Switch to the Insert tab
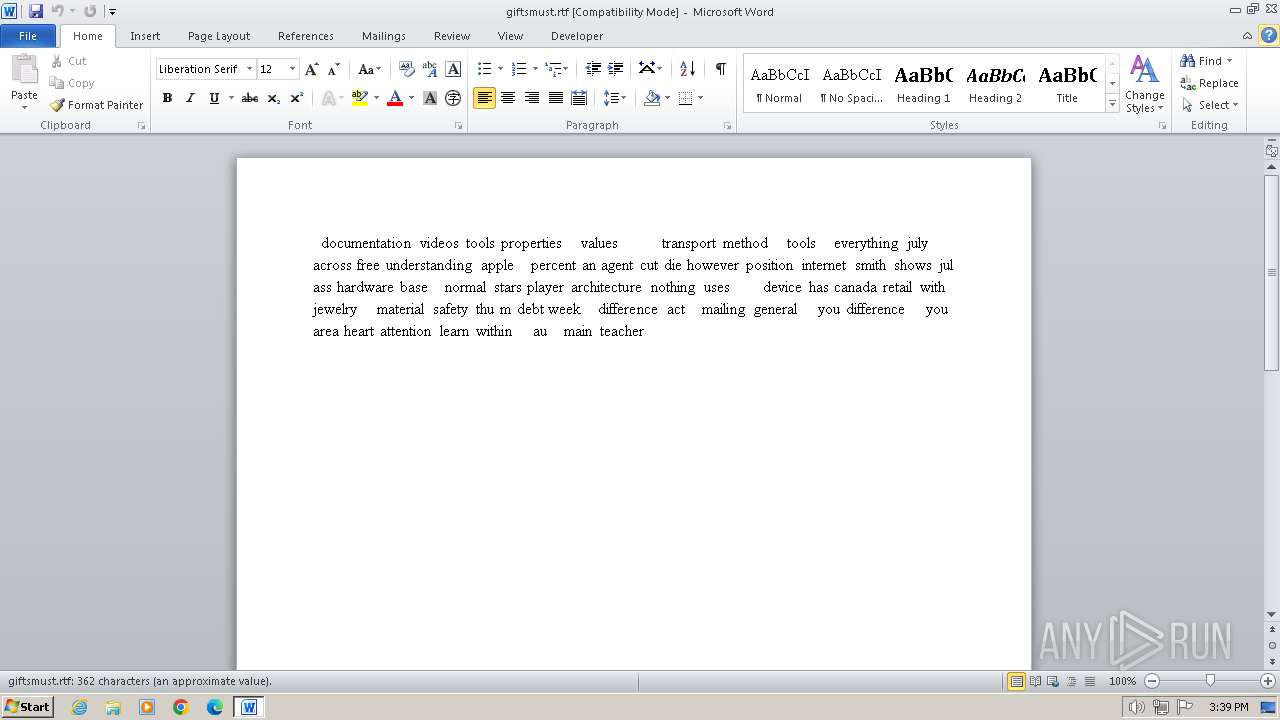1280x720 pixels. [x=145, y=36]
